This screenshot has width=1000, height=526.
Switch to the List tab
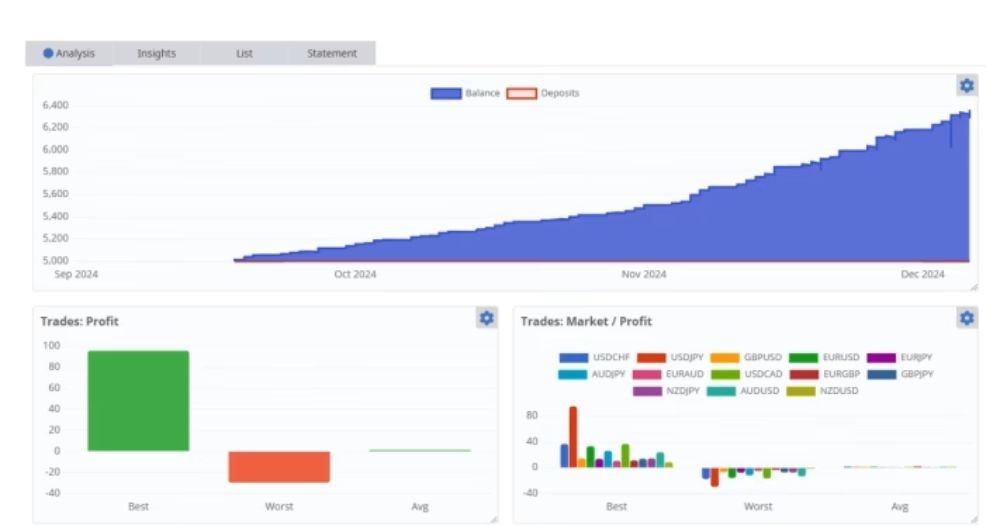244,53
